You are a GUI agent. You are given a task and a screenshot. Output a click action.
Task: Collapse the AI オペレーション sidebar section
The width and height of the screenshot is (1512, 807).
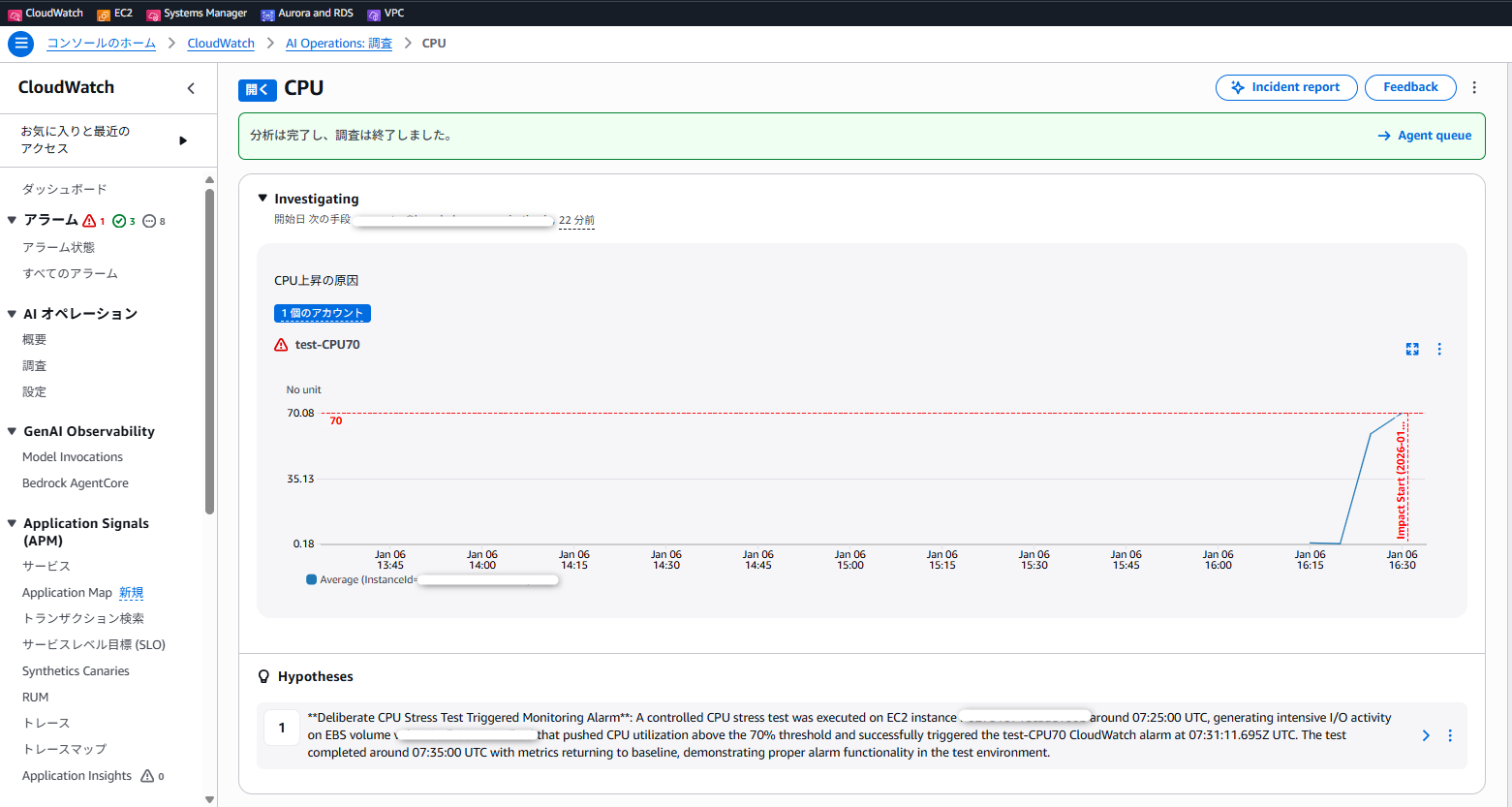click(12, 314)
